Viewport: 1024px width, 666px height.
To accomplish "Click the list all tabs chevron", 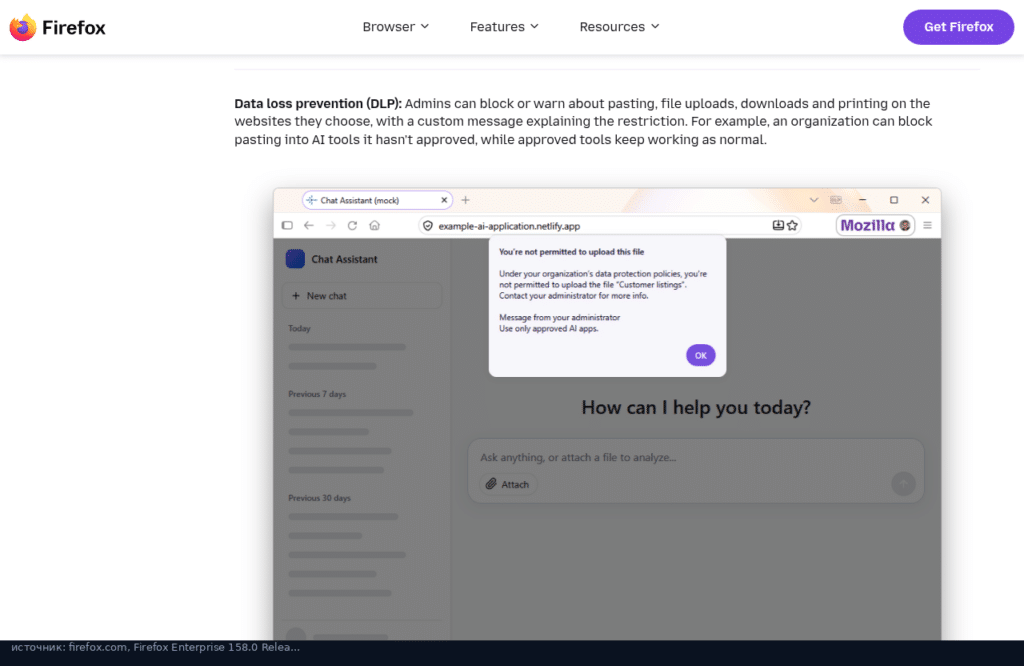I will pyautogui.click(x=814, y=200).
